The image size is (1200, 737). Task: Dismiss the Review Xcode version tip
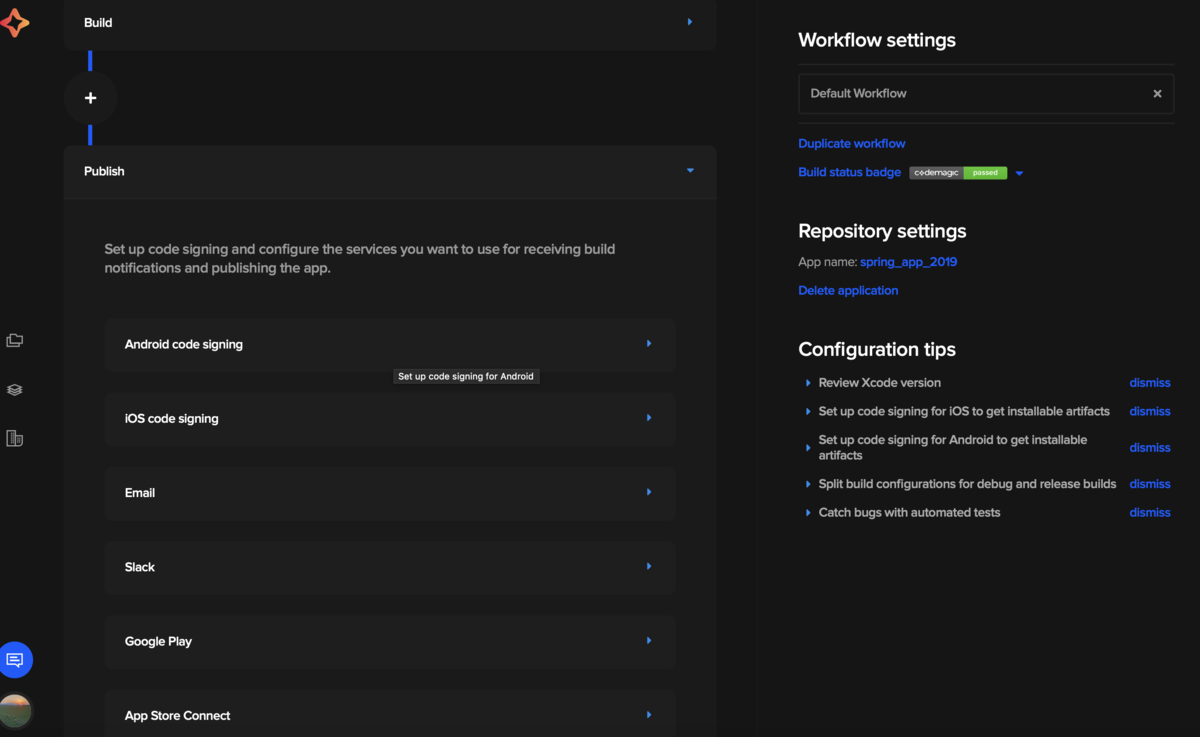pos(1149,383)
